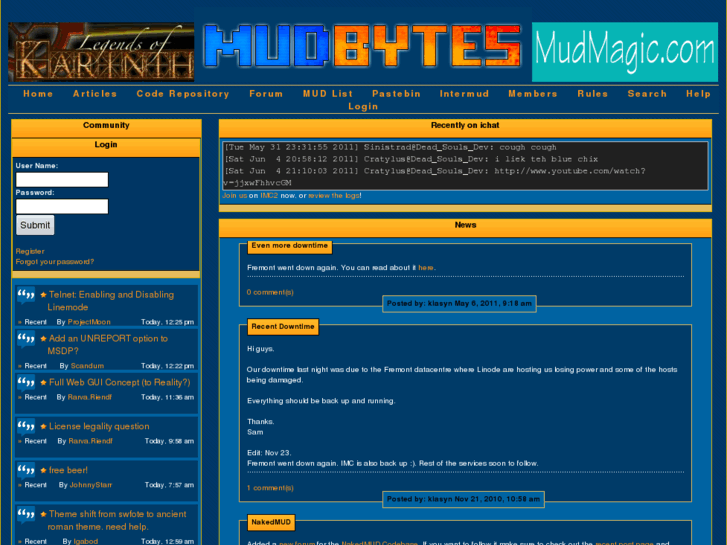Open the Pastebin menu item
This screenshot has width=727, height=545.
coord(396,94)
